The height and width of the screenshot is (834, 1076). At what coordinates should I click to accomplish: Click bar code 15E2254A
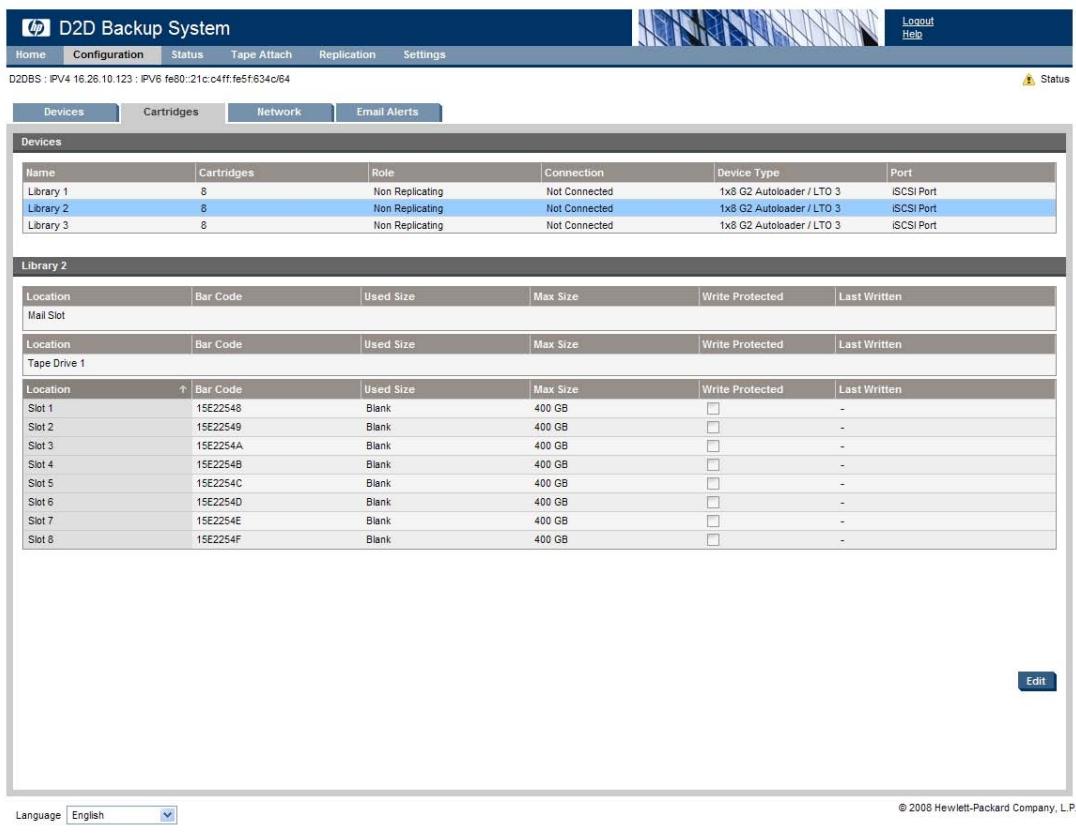coord(220,446)
